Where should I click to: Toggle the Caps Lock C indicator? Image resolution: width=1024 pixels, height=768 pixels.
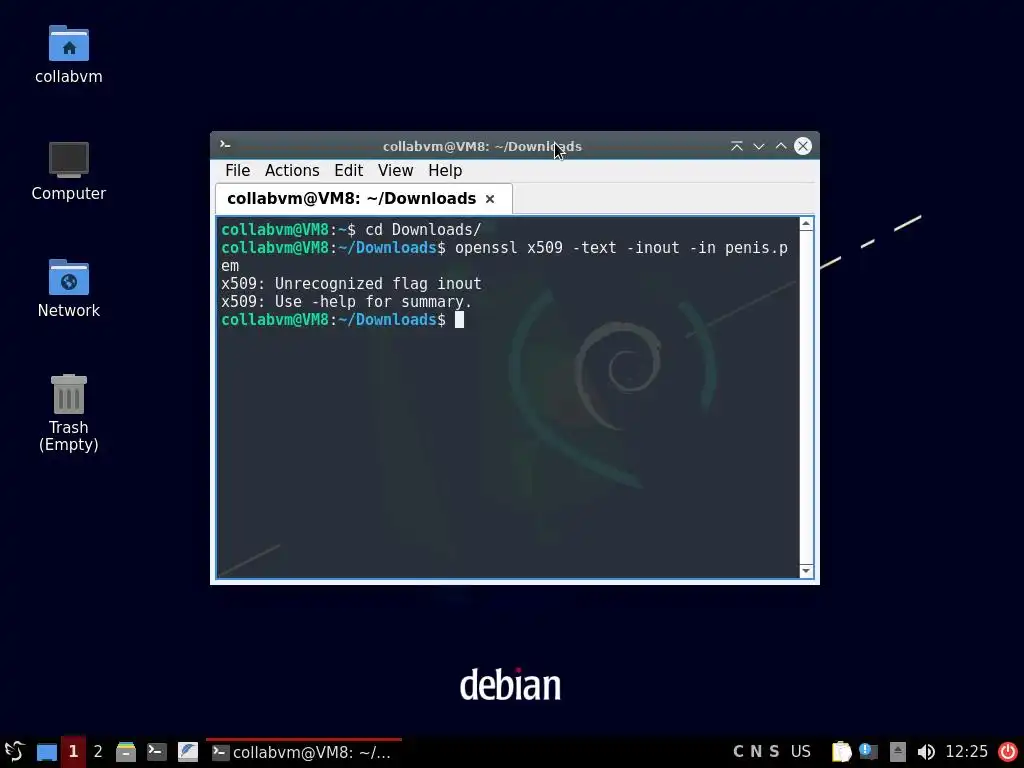point(738,752)
